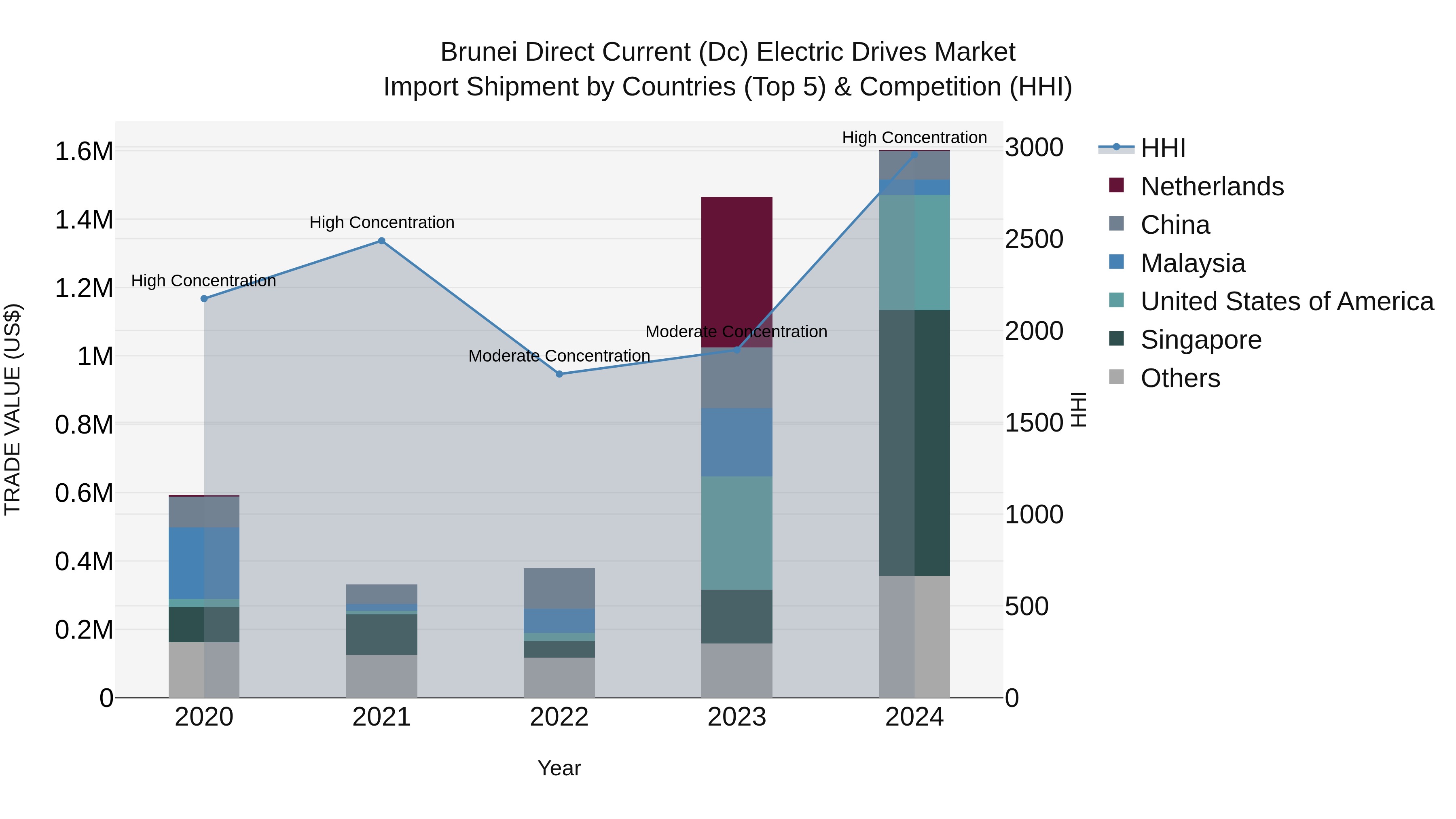The width and height of the screenshot is (1456, 819).
Task: Click the 2021 x-axis label
Action: tap(381, 717)
